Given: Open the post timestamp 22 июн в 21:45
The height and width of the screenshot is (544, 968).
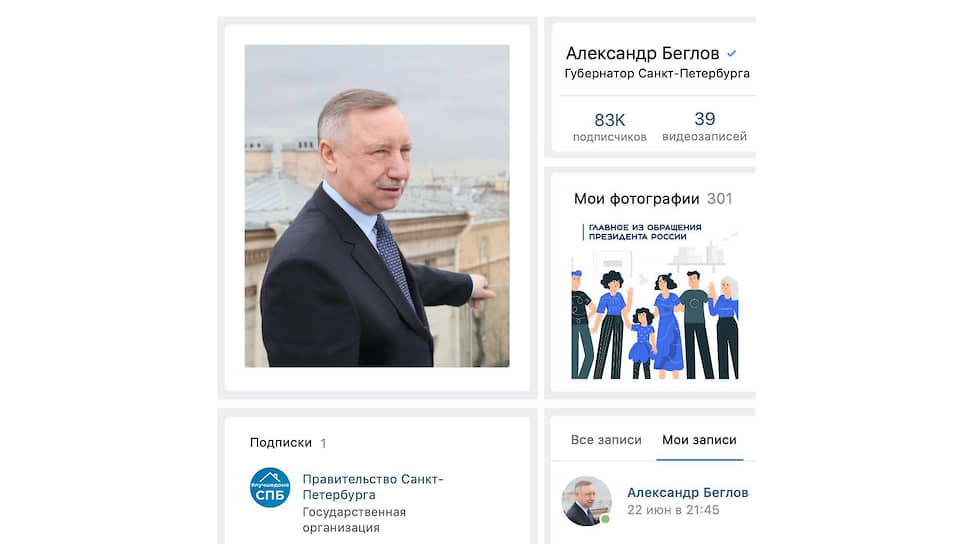Looking at the screenshot, I should point(673,510).
